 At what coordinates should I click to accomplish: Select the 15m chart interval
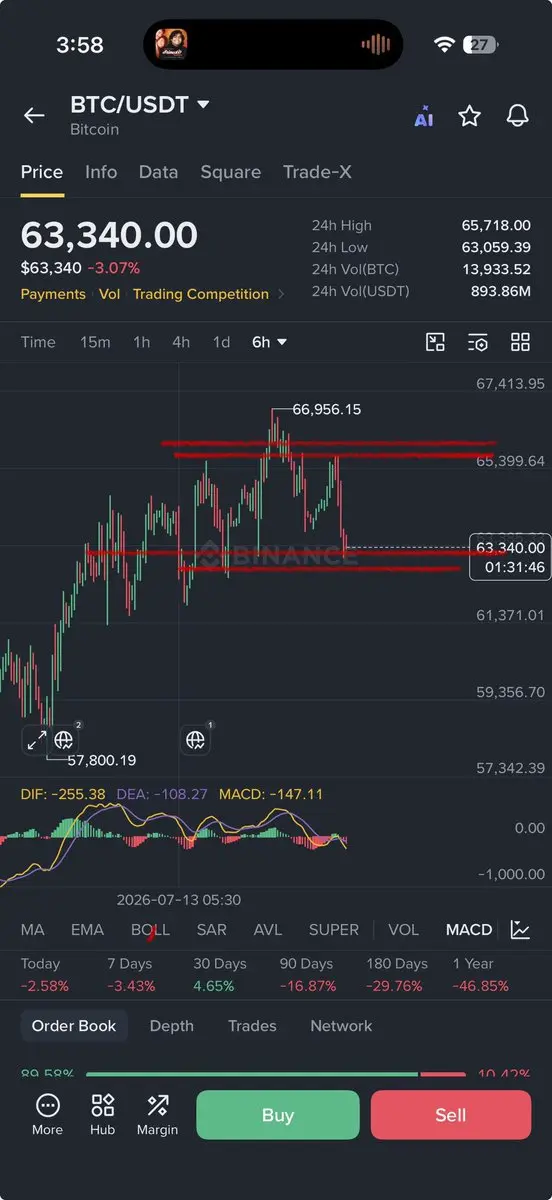(95, 342)
